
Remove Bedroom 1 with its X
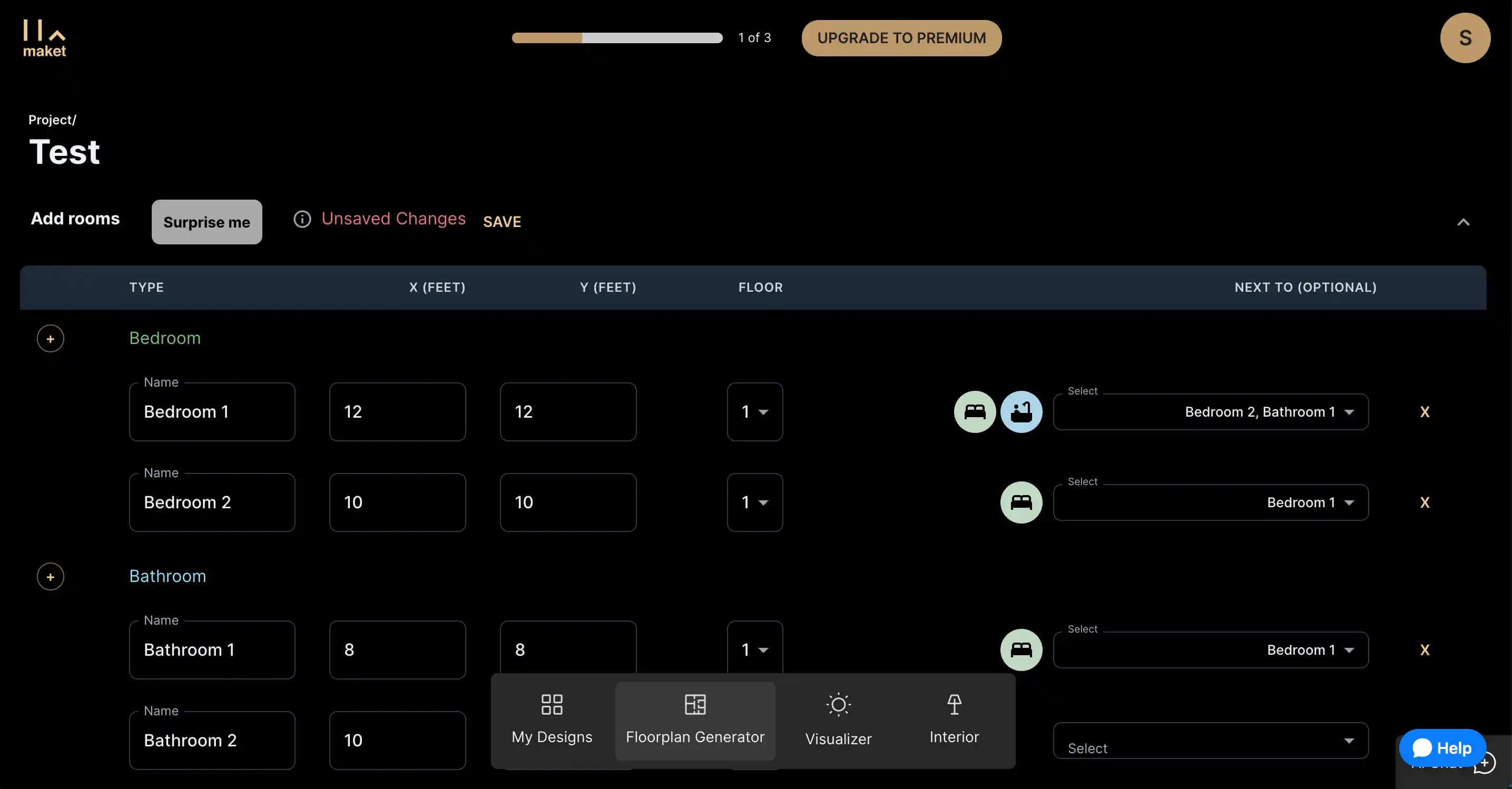[1425, 412]
